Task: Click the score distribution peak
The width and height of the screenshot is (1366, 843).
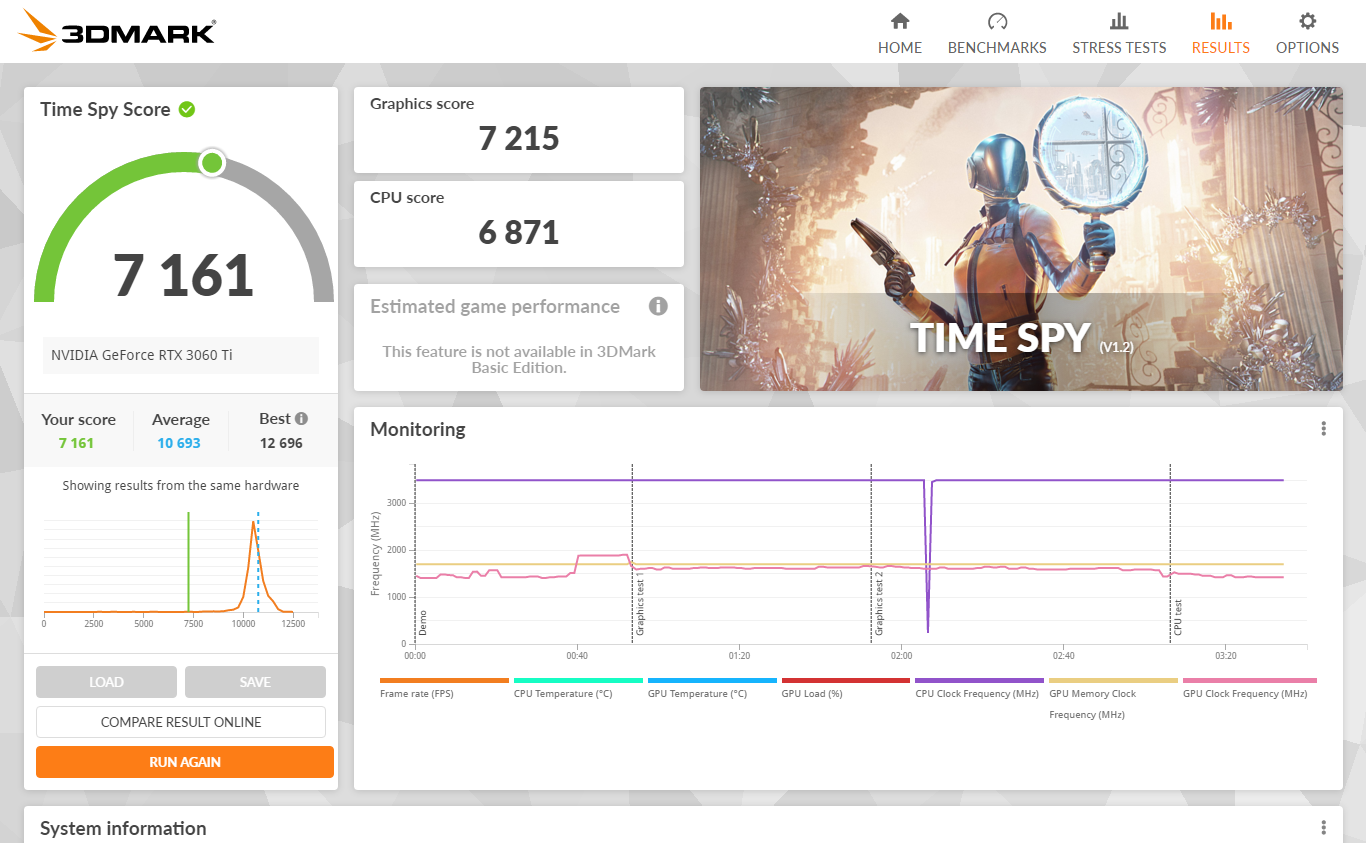Action: (x=253, y=524)
